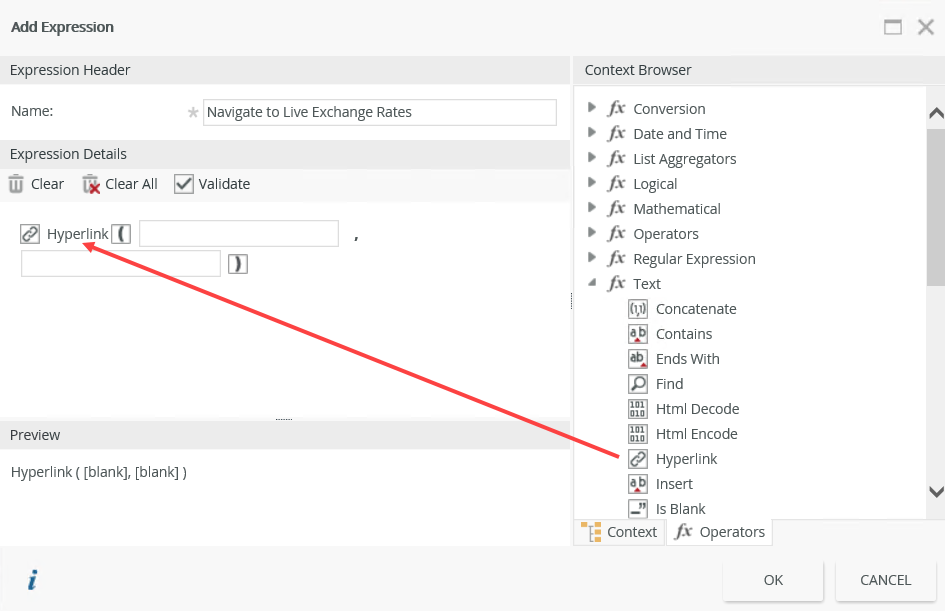Viewport: 945px width, 611px height.
Task: Select the Hyperlink chain icon in Expression Details
Action: pyautogui.click(x=30, y=234)
